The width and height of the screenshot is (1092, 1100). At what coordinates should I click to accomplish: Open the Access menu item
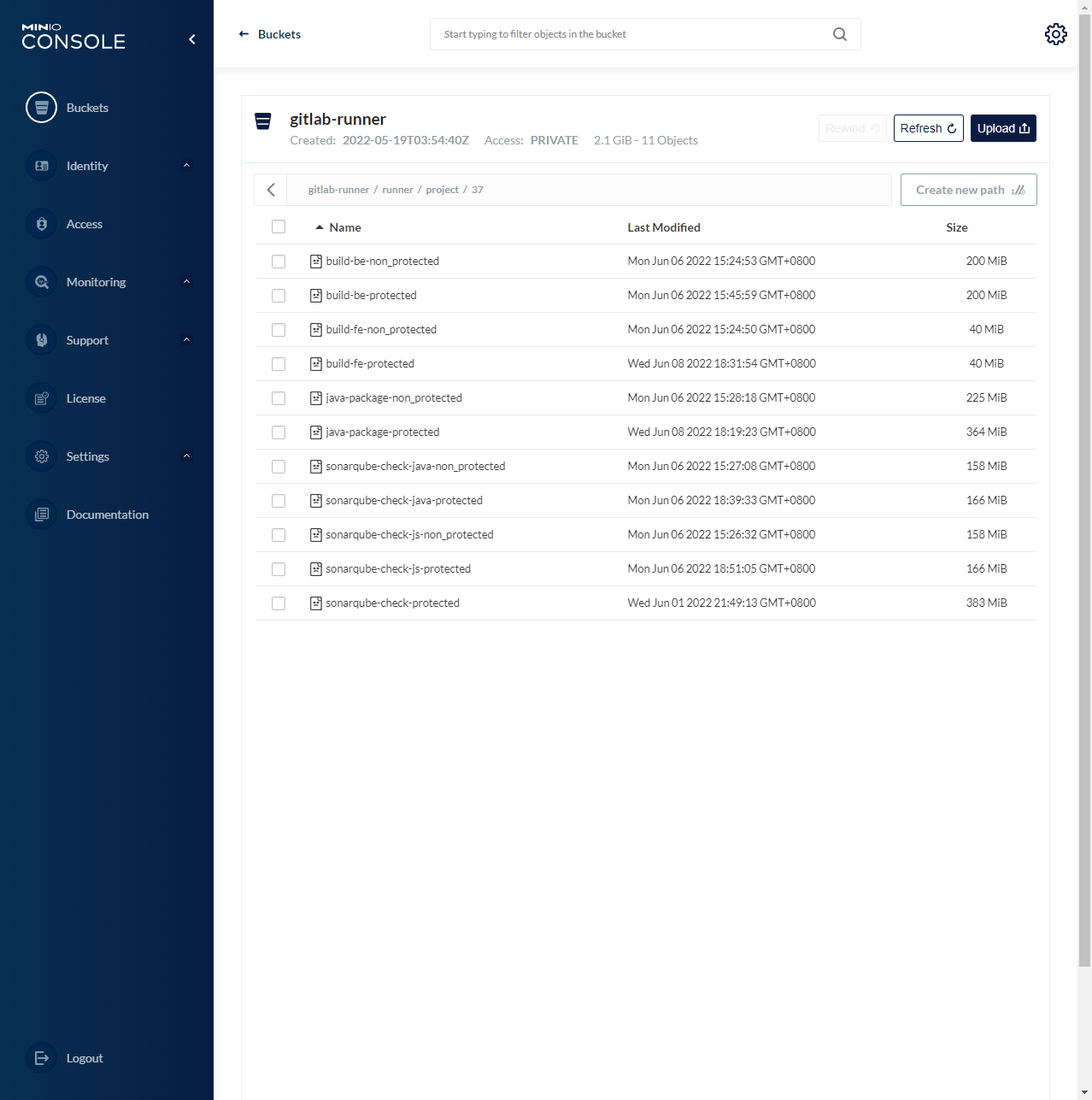pyautogui.click(x=85, y=224)
